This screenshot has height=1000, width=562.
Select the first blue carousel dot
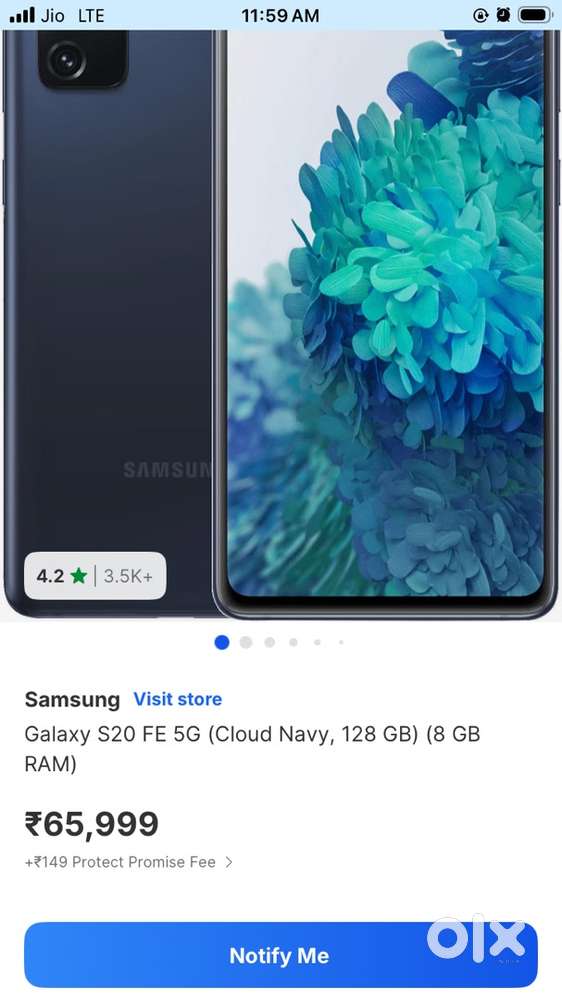click(x=222, y=642)
